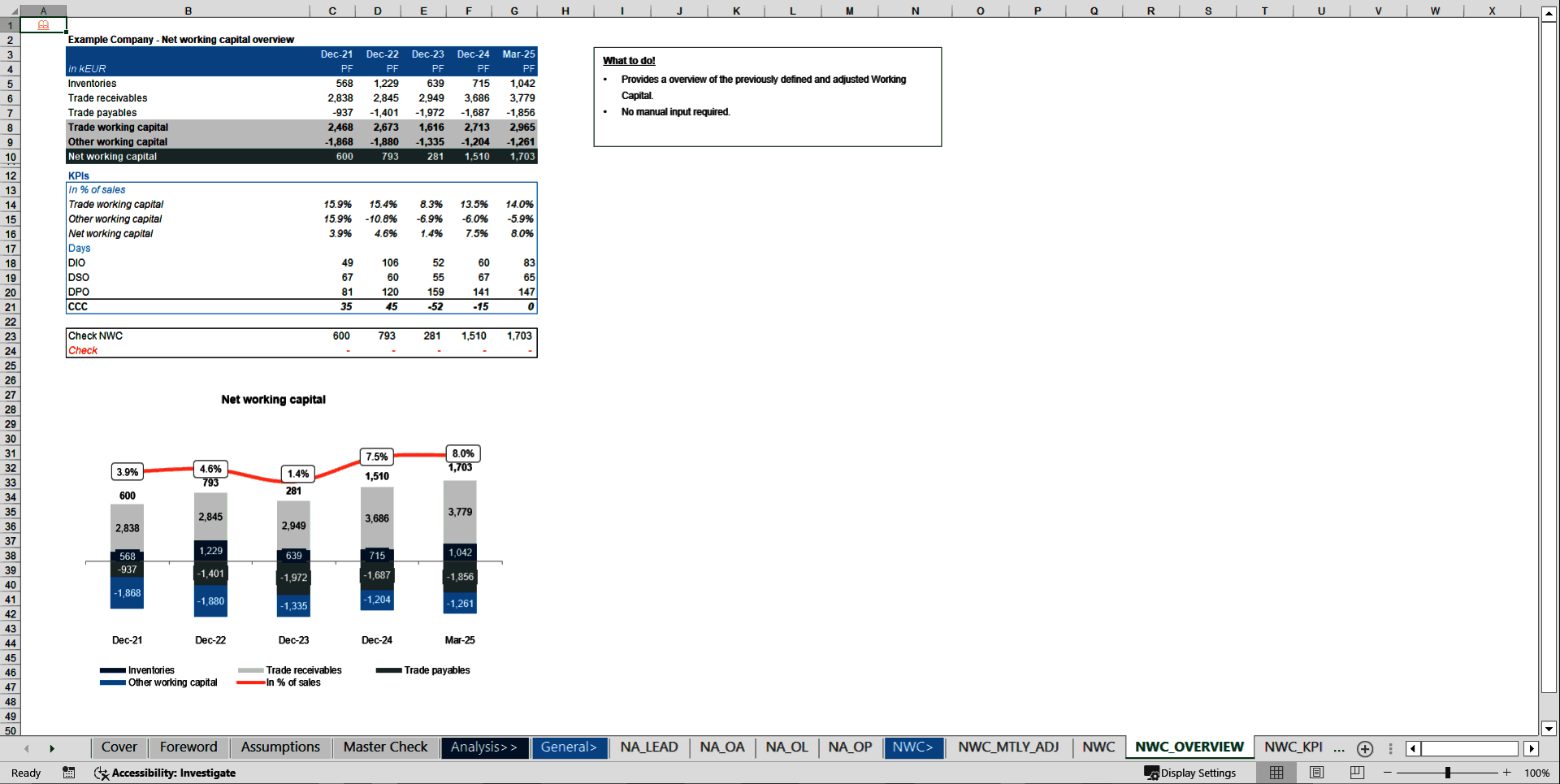Zoom in using the plus icon
Image resolution: width=1560 pixels, height=784 pixels.
tap(1507, 773)
